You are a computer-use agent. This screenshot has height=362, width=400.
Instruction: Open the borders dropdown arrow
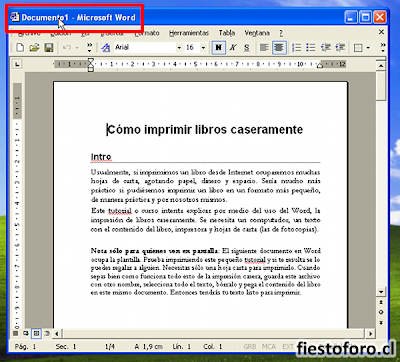[x=368, y=48]
